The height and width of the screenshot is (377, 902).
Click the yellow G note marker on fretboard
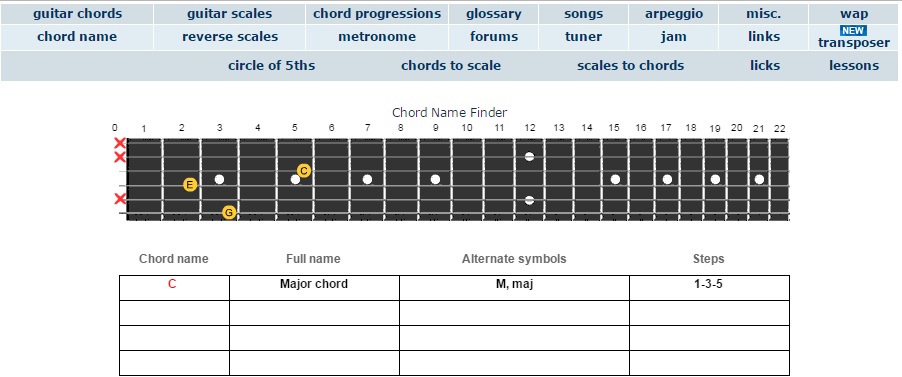pyautogui.click(x=229, y=213)
